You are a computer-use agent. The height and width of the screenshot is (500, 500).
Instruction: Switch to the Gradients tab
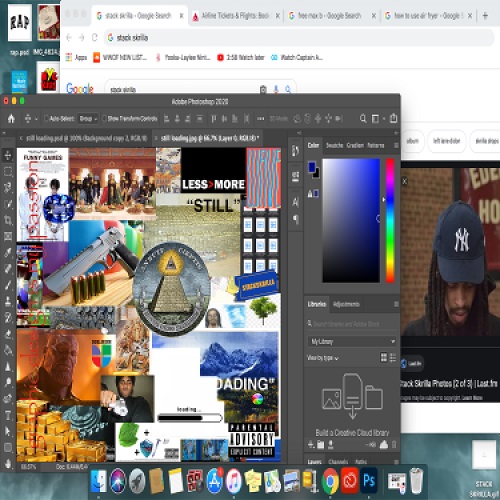(x=355, y=145)
